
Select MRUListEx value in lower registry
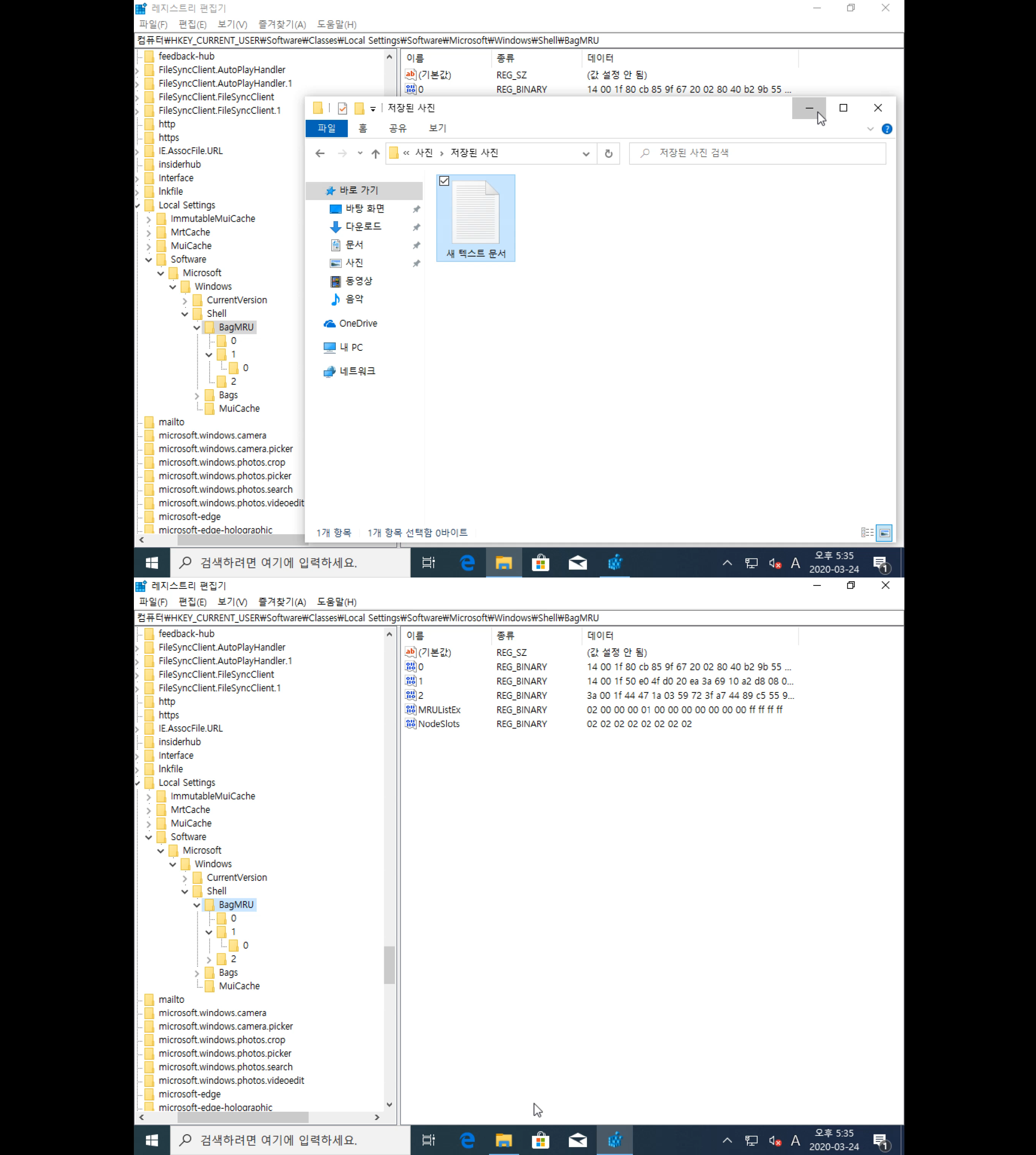[x=439, y=709]
